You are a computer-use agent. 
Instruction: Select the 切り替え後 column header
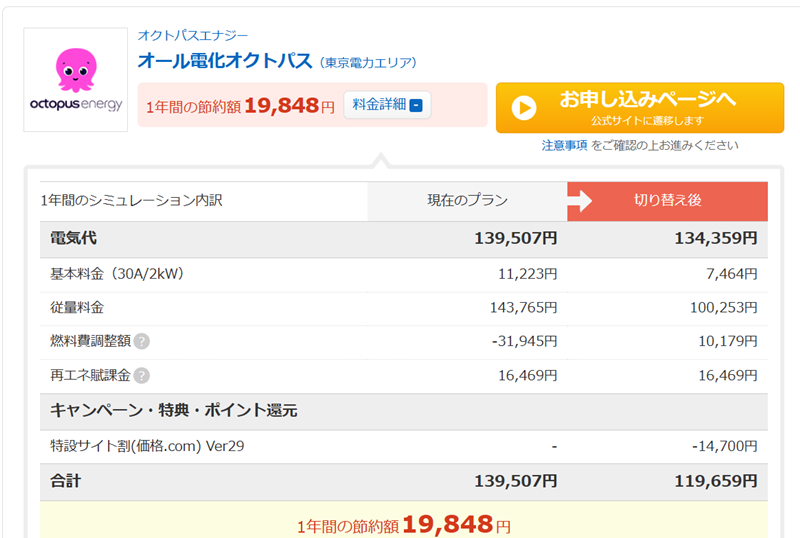click(x=667, y=201)
